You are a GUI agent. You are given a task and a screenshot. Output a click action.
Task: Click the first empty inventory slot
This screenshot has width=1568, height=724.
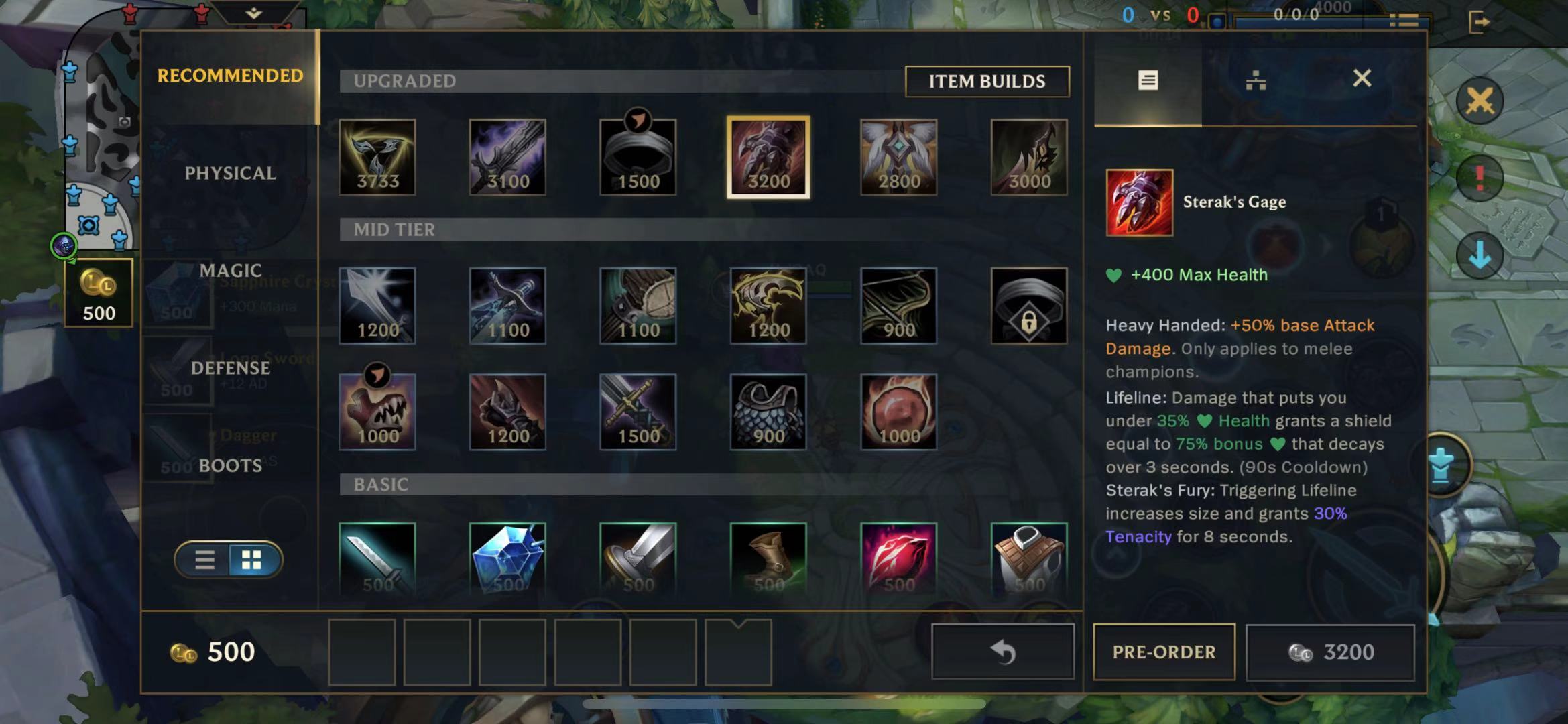pyautogui.click(x=362, y=652)
